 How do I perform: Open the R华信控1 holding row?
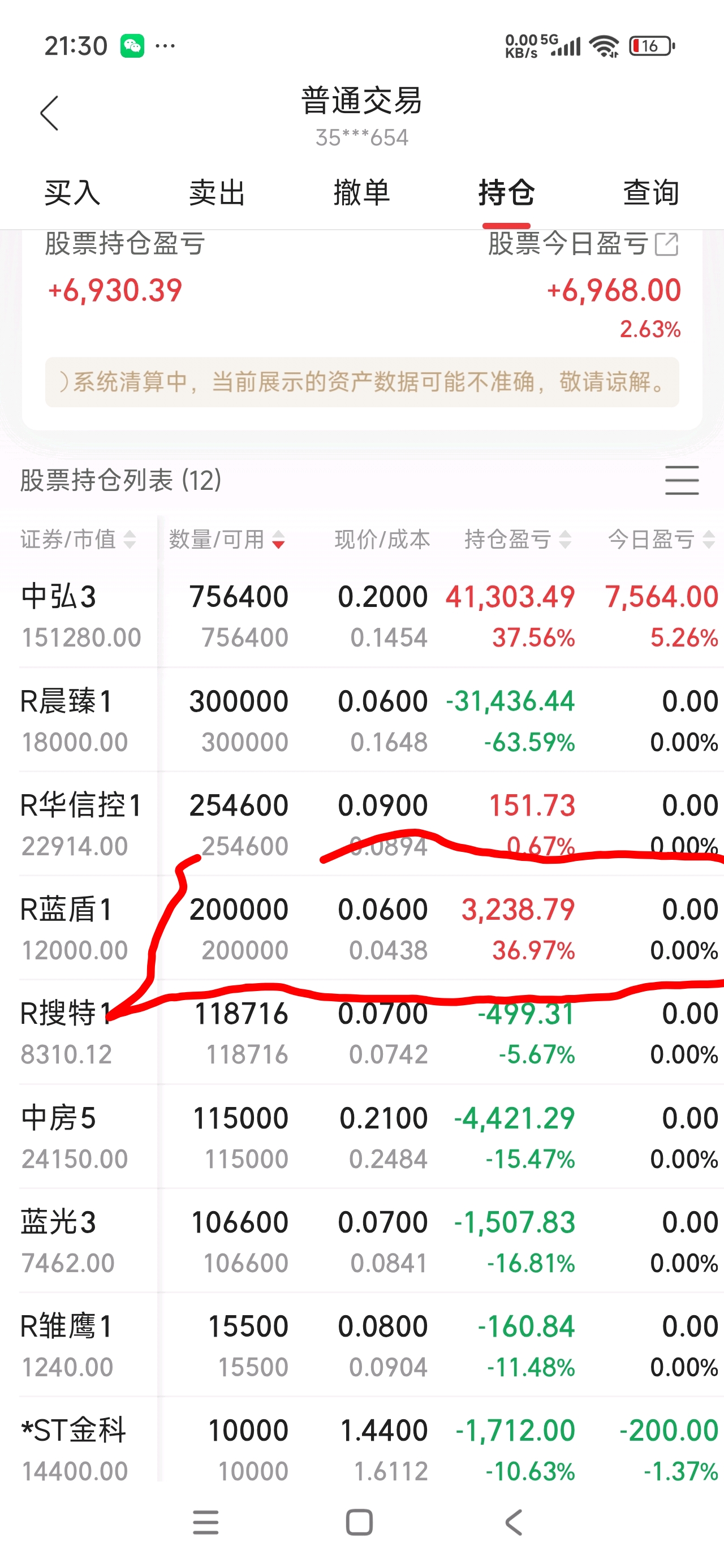(361, 824)
